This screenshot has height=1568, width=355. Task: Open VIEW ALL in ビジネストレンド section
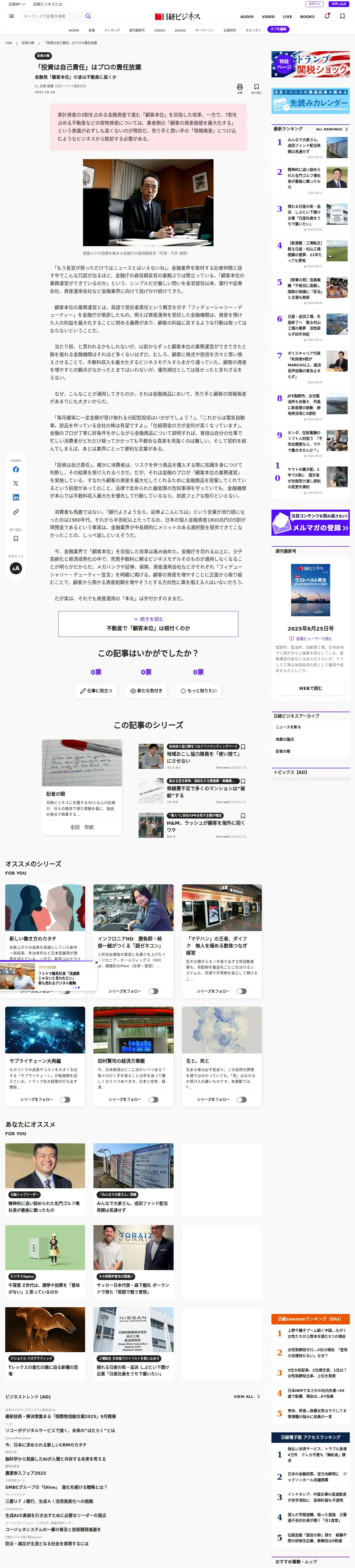(x=247, y=1396)
